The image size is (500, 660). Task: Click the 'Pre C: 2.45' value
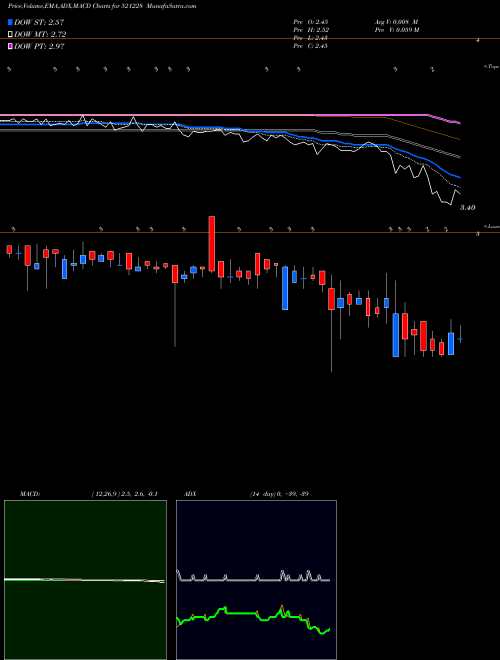311,46
